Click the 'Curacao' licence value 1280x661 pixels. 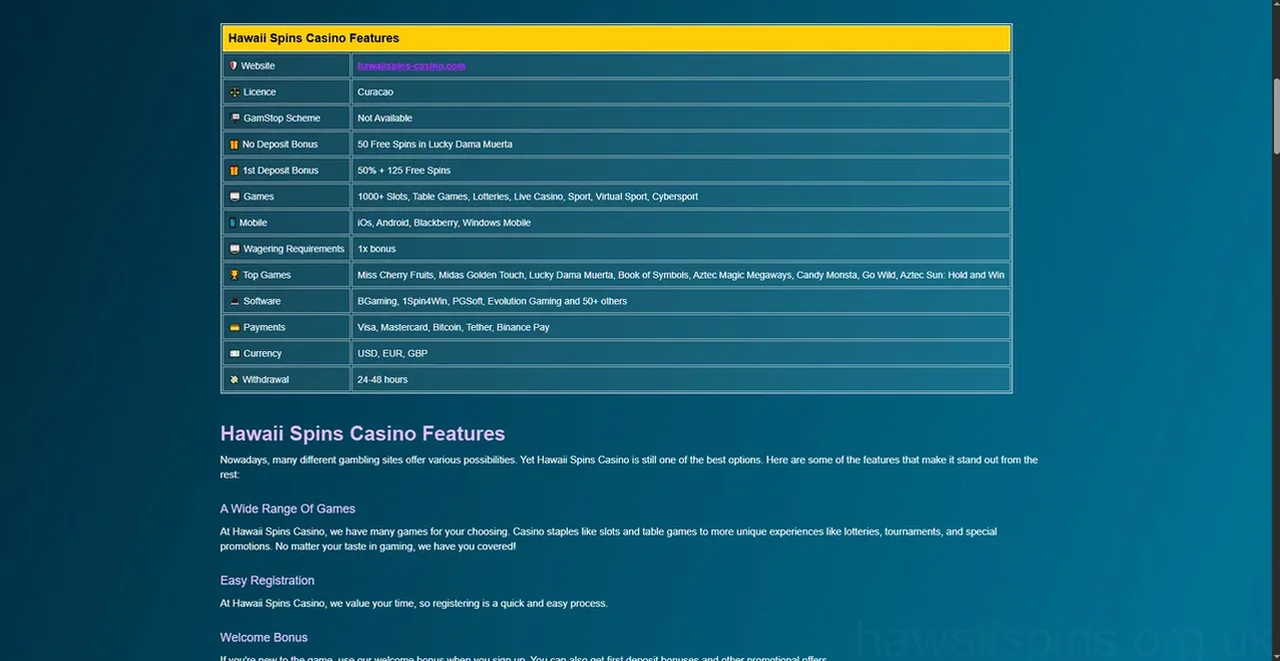pyautogui.click(x=375, y=92)
